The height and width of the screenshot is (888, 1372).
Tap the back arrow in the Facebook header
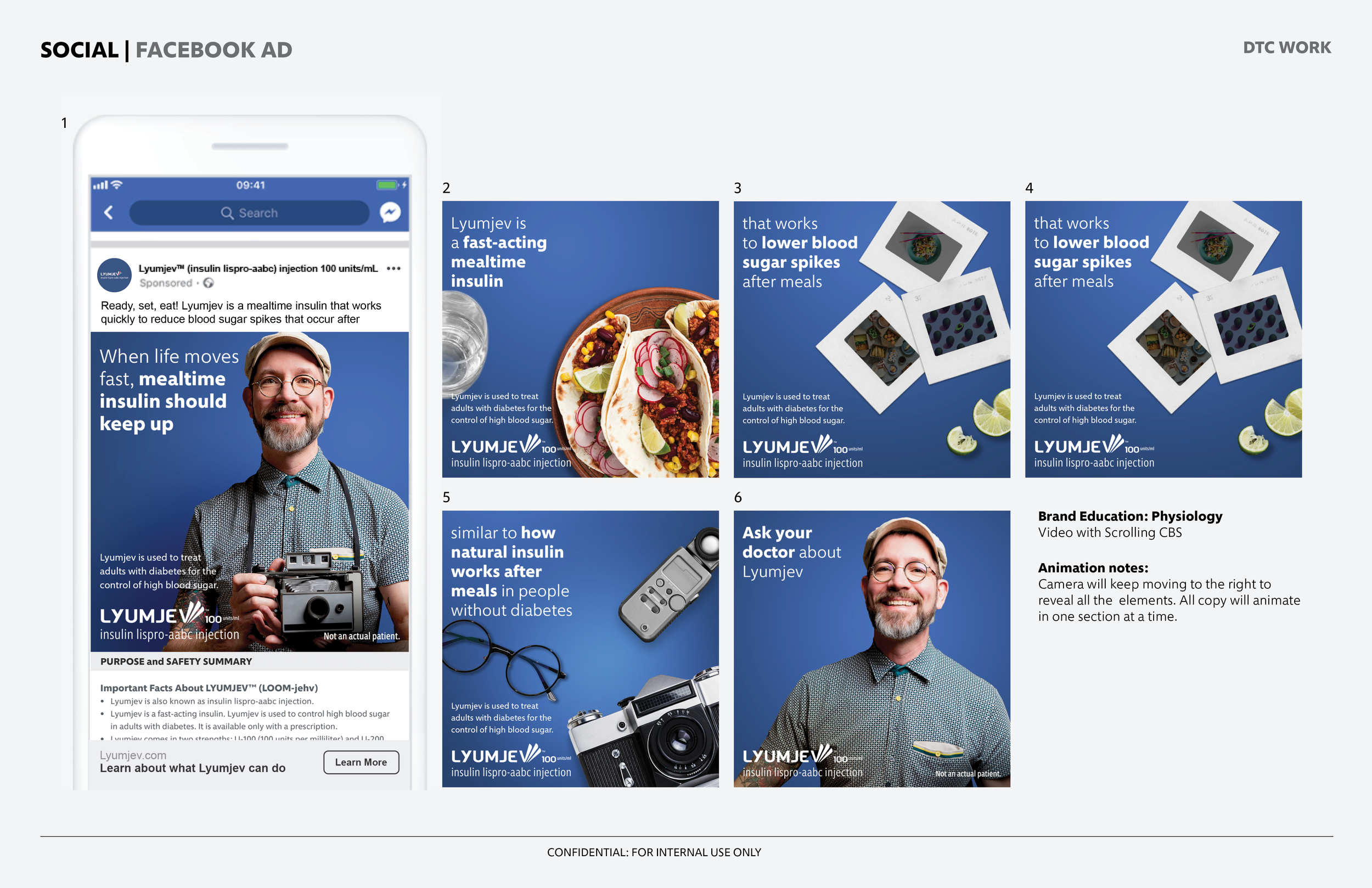(108, 213)
